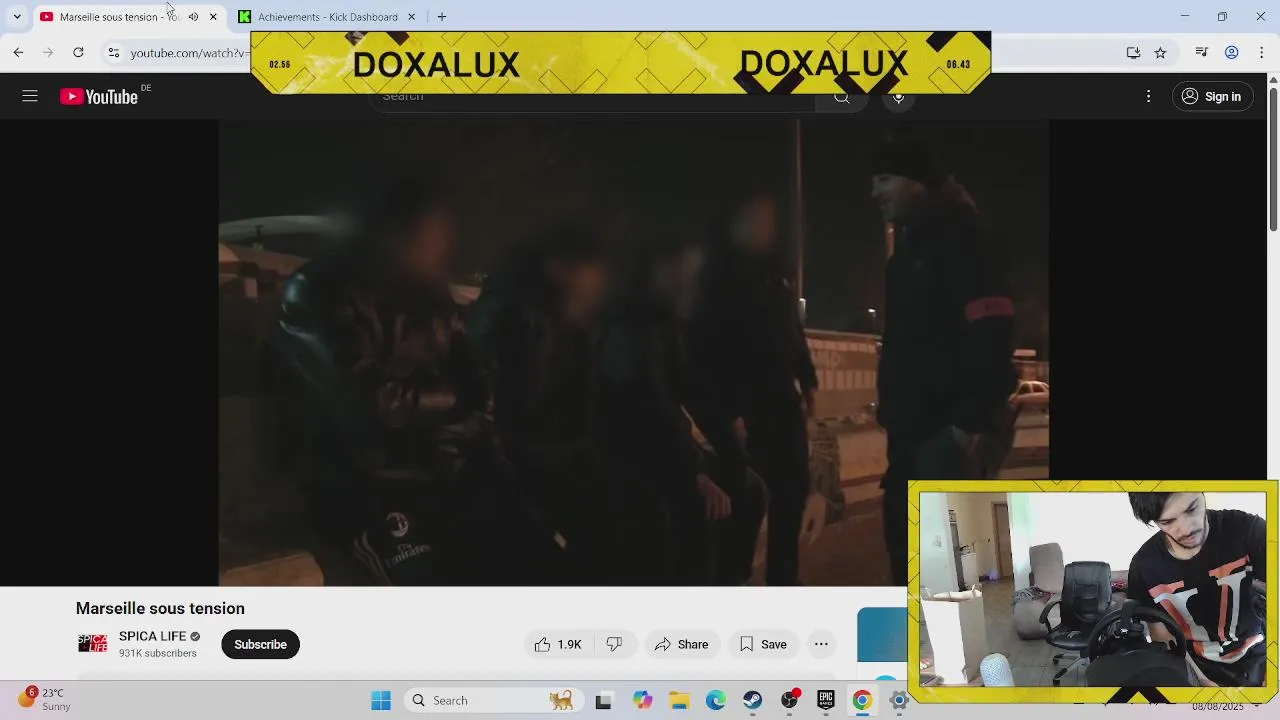Open the YouTube settings three-dot menu
The height and width of the screenshot is (720, 1280).
(x=1148, y=96)
